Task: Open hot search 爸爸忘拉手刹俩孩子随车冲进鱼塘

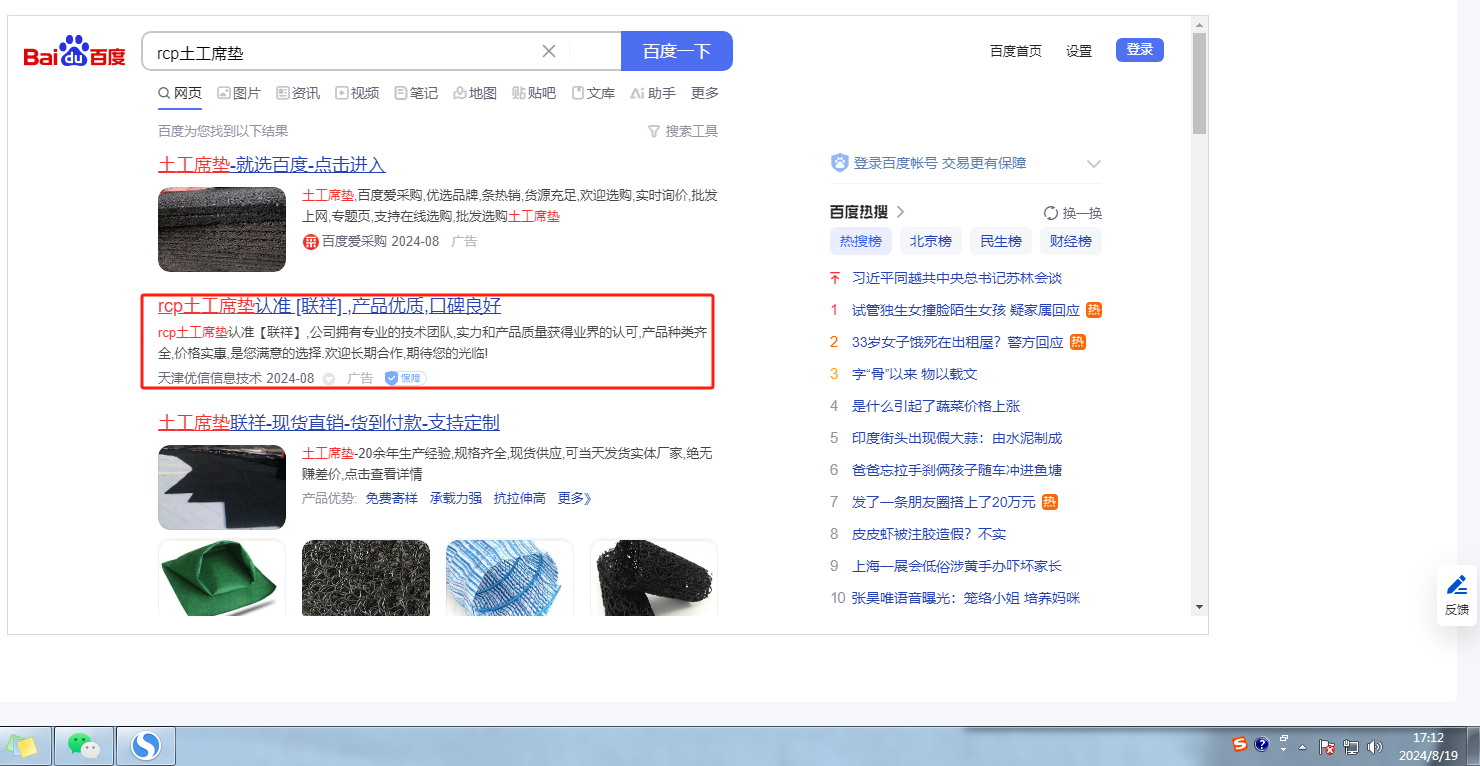Action: tap(956, 470)
